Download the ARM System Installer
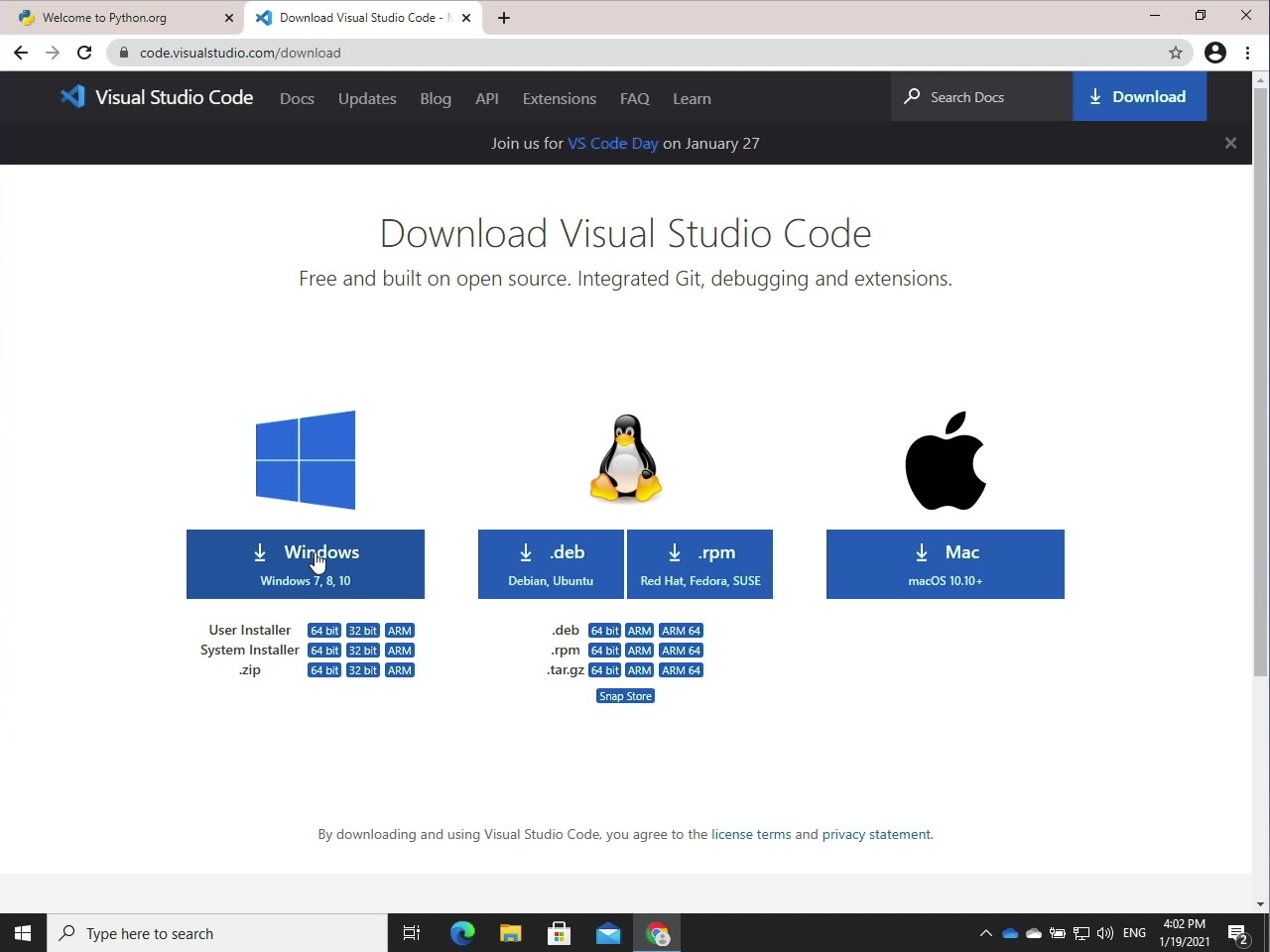Viewport: 1270px width, 952px height. coord(400,651)
